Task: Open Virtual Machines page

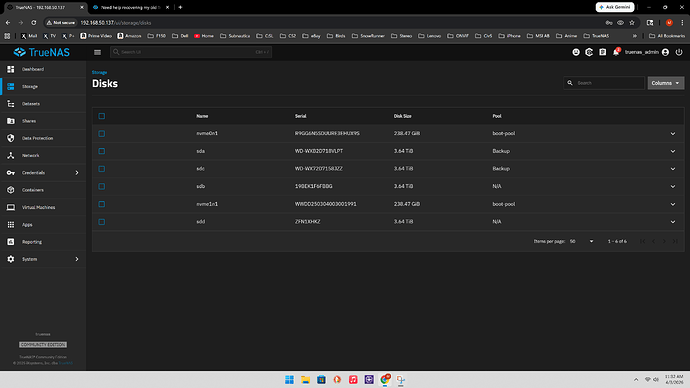Action: 43,207
